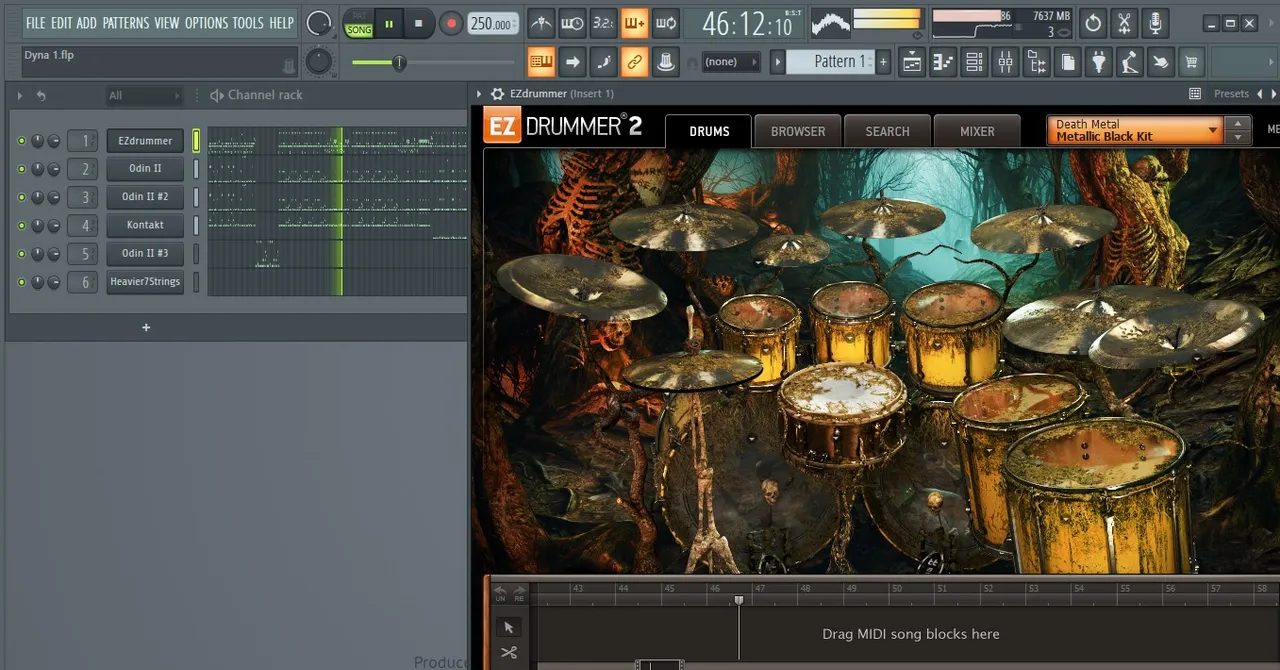Toggle the note-slide curve button
Screen dimensions: 1280x670
603,62
